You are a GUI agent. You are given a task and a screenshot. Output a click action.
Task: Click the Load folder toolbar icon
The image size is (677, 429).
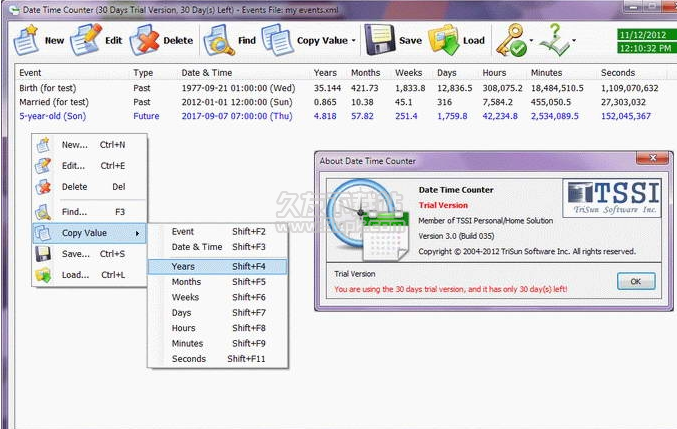coord(444,40)
